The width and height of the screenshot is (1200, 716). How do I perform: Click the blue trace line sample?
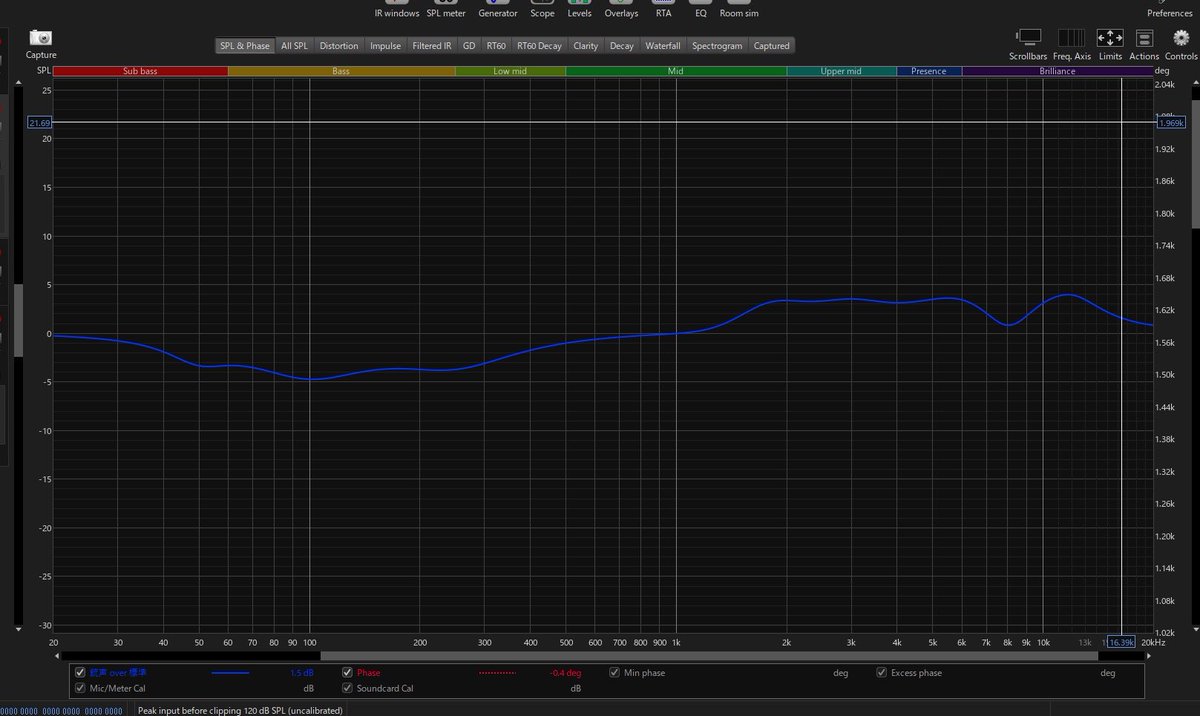(230, 673)
